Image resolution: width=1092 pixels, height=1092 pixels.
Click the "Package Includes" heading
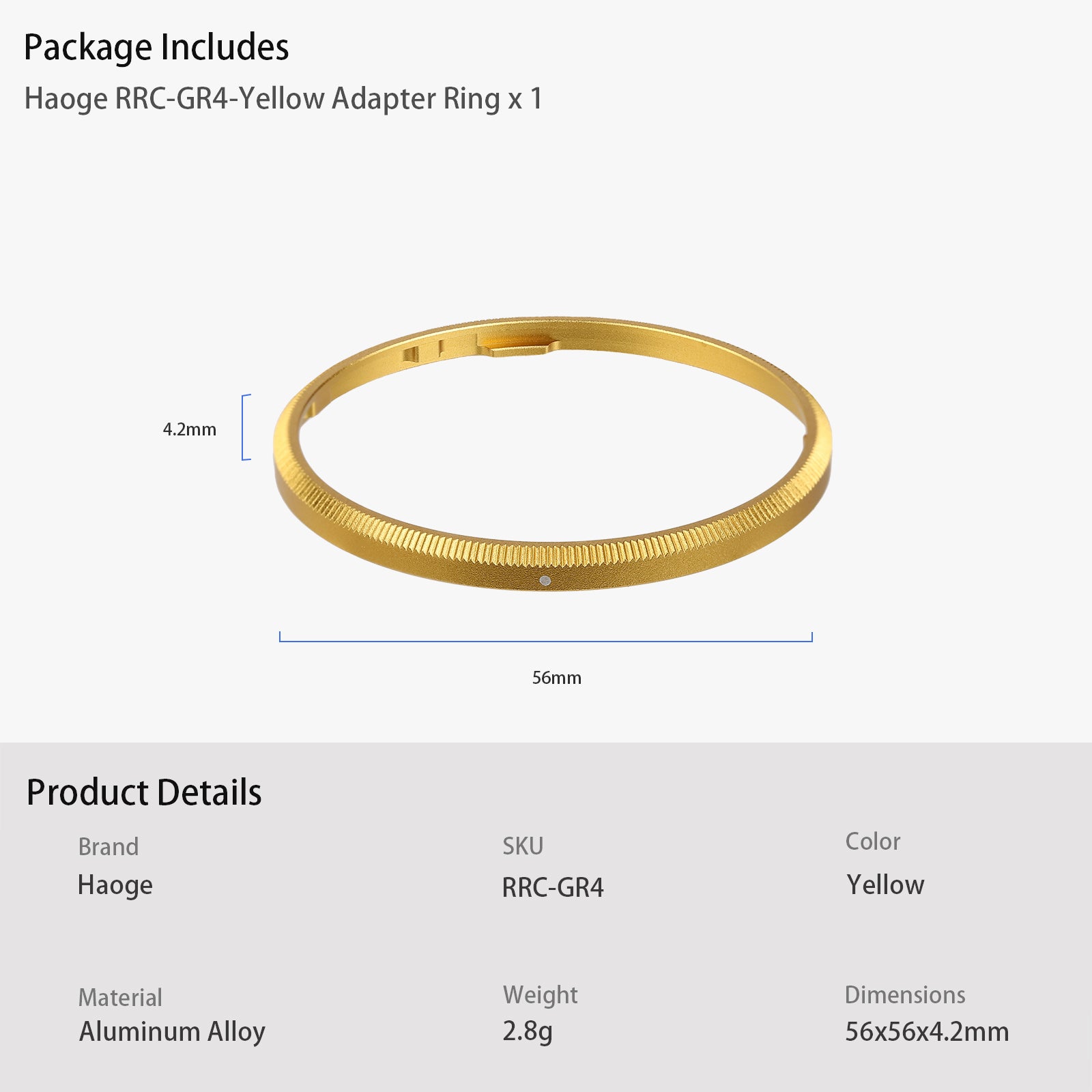156,48
